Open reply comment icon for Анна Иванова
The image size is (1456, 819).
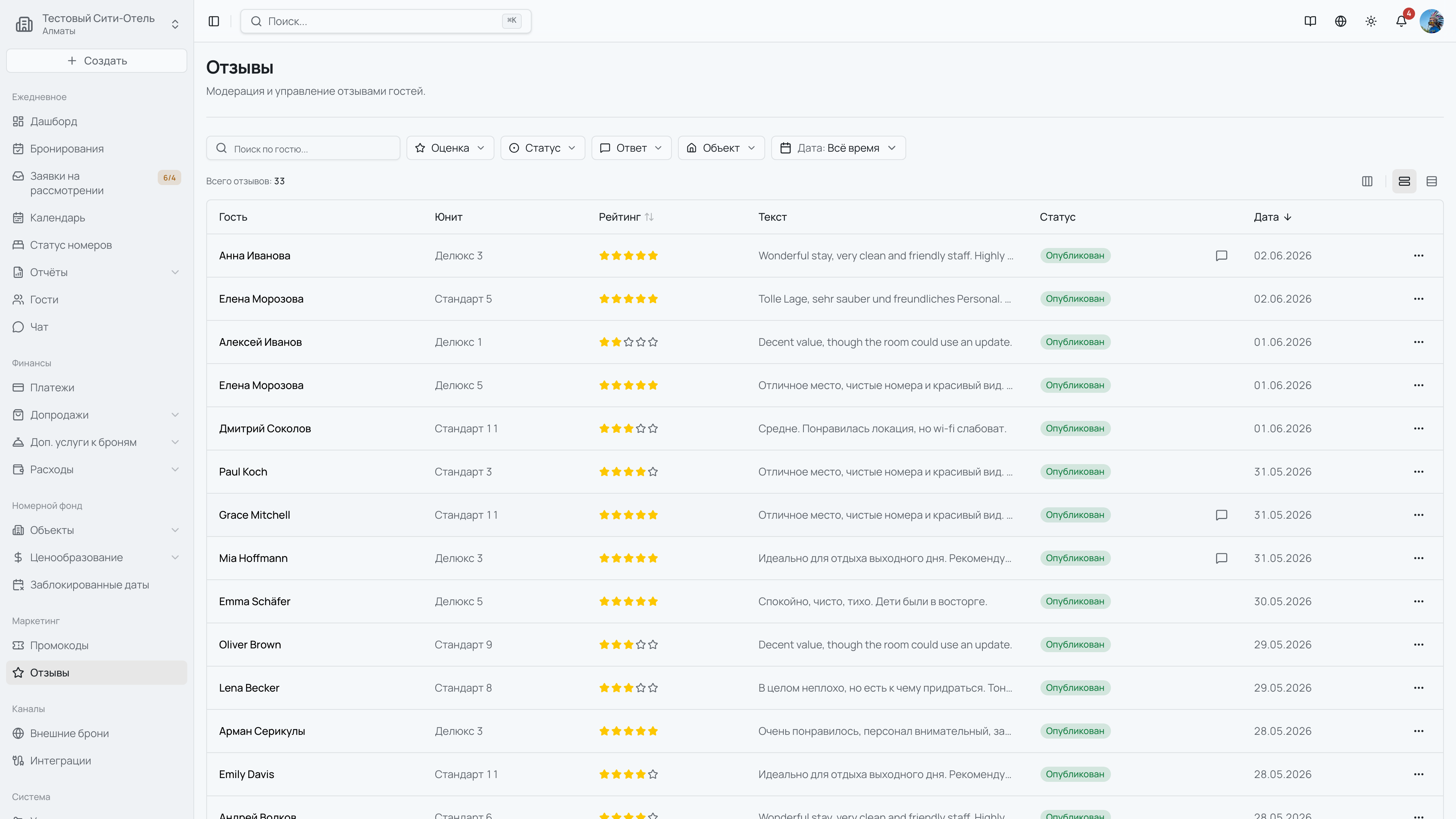1221,256
